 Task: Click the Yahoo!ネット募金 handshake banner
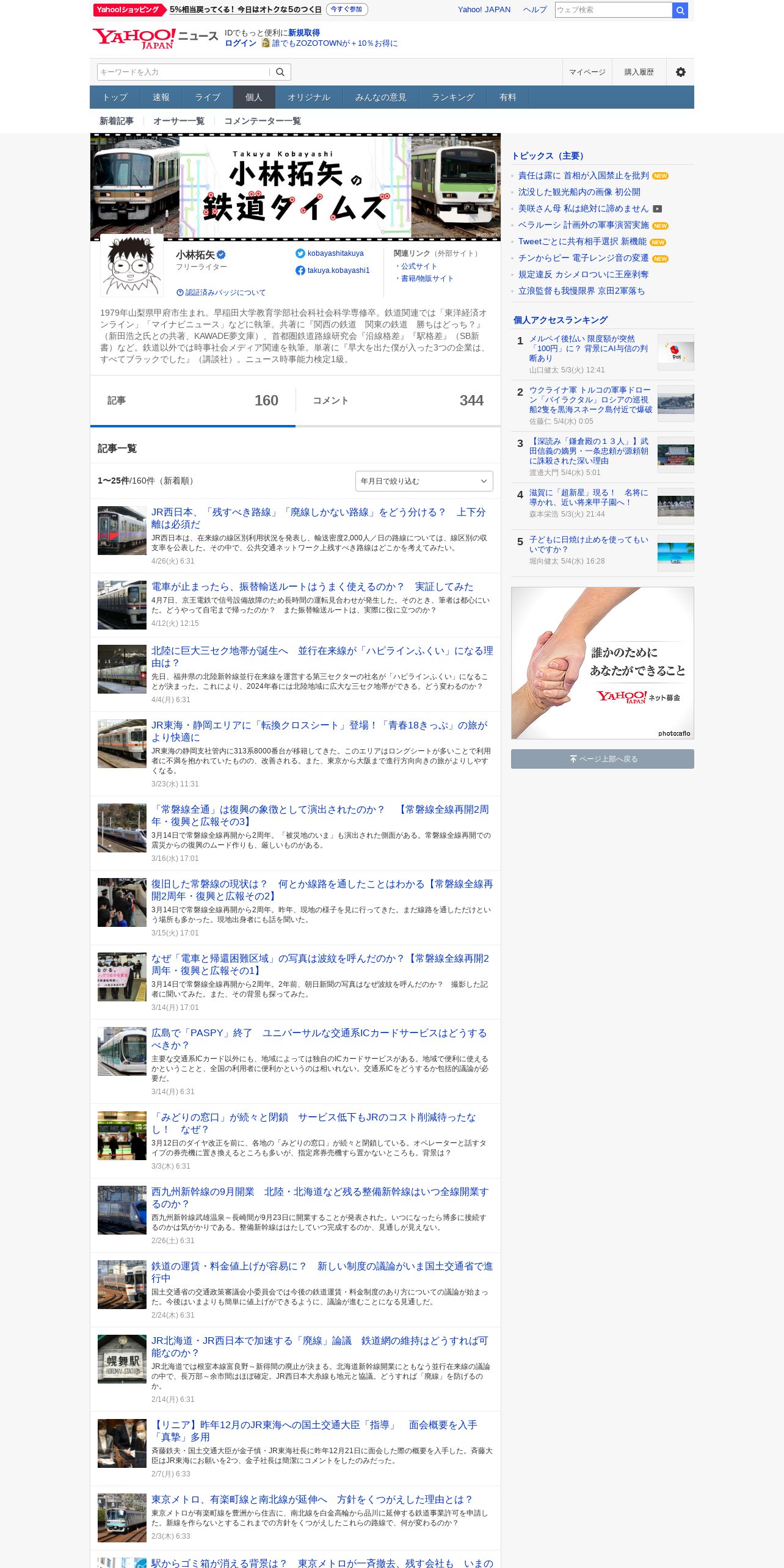point(603,663)
